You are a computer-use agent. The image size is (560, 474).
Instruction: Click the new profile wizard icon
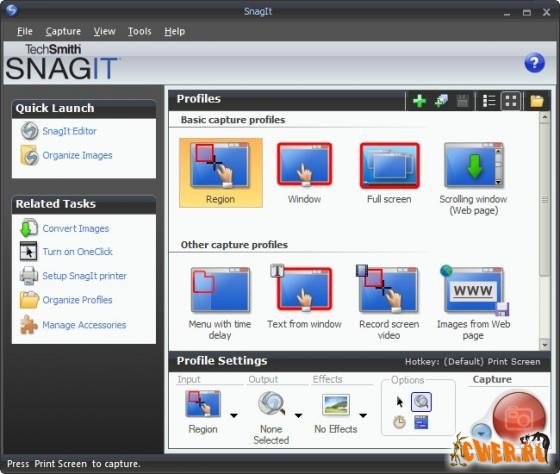pos(441,101)
